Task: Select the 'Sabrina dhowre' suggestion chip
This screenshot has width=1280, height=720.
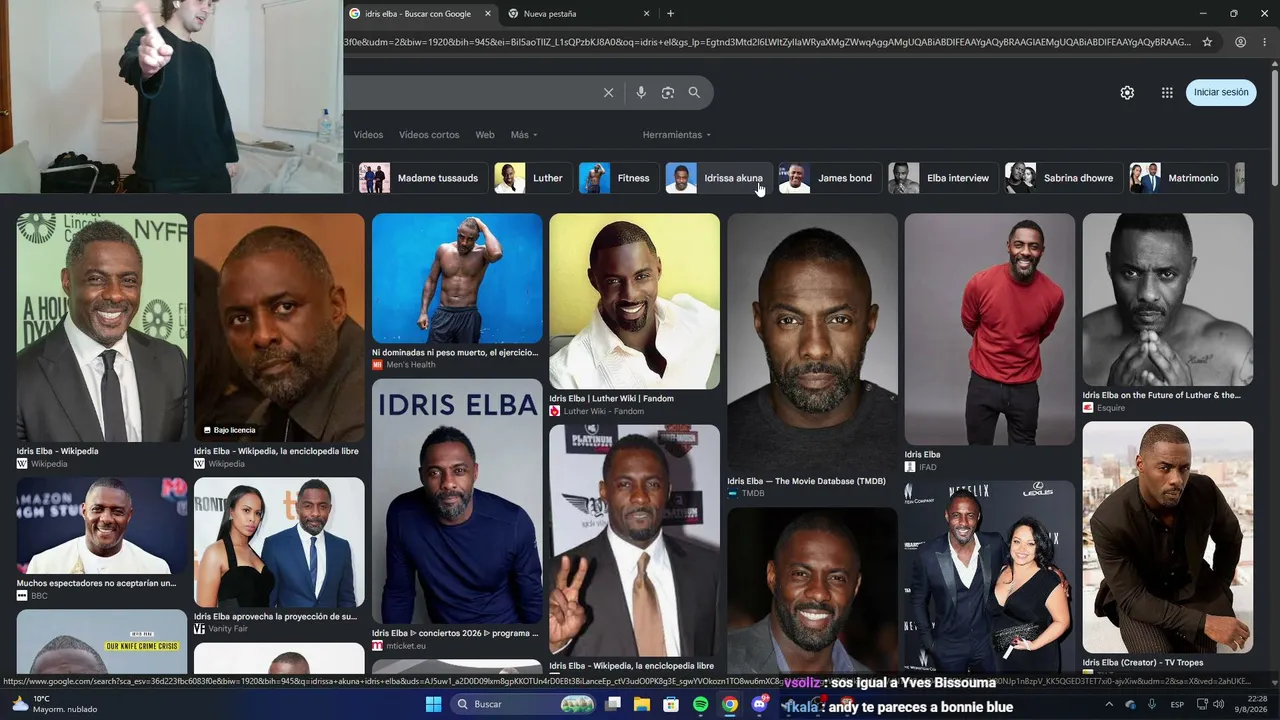Action: click(1064, 178)
